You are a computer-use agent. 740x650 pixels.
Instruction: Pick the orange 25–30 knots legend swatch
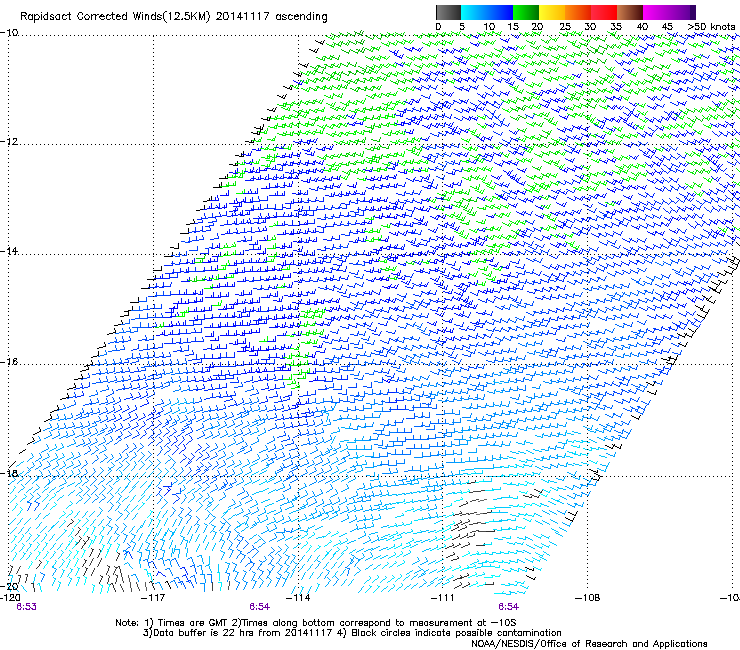pos(578,12)
